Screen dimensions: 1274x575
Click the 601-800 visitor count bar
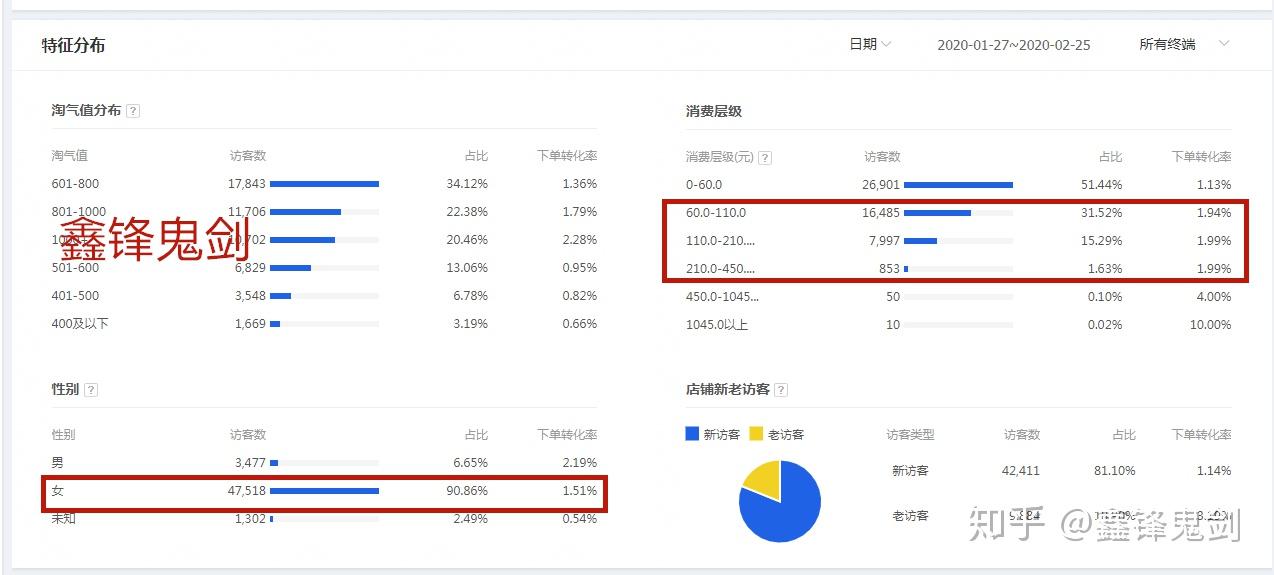[x=324, y=184]
